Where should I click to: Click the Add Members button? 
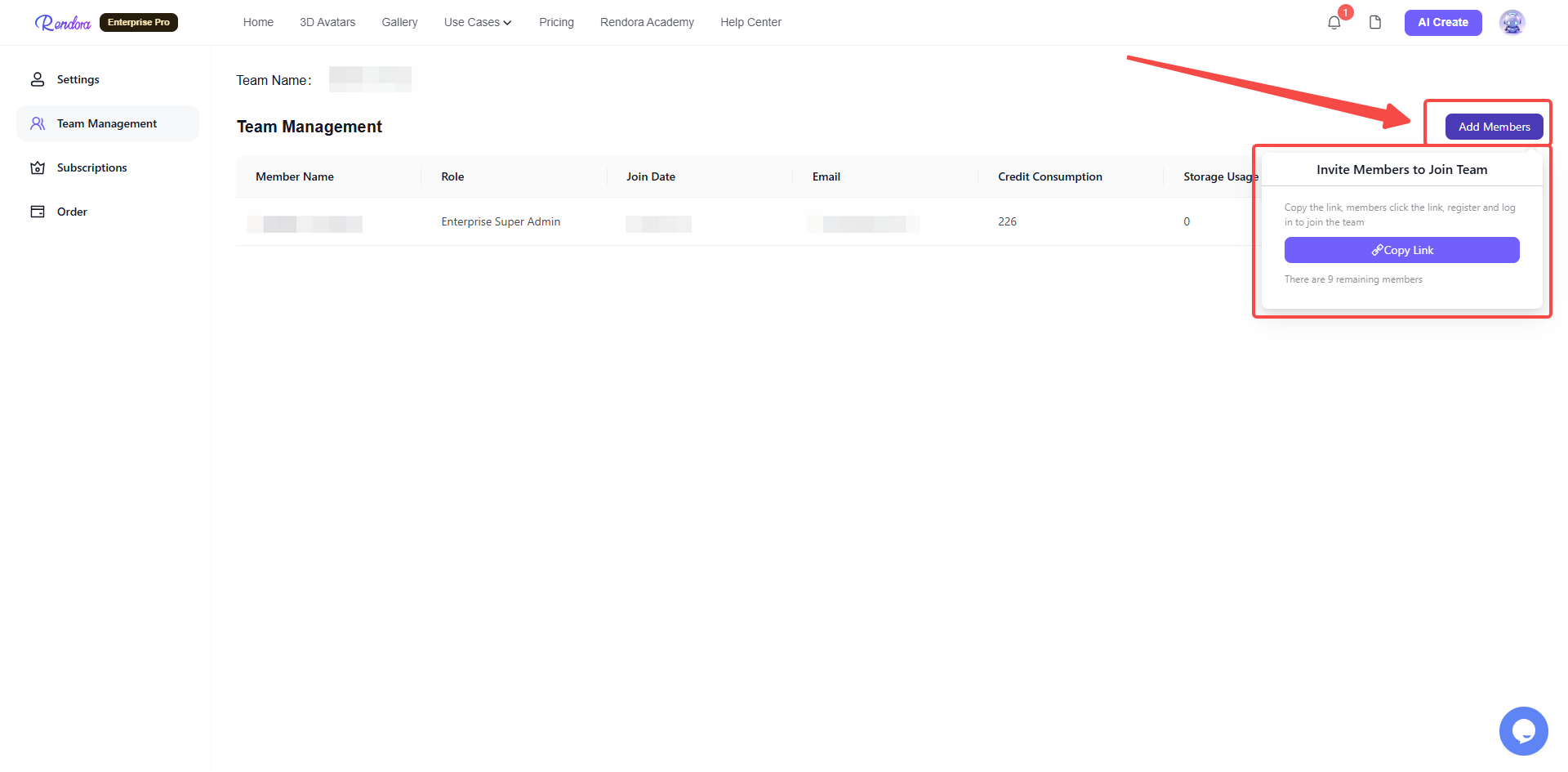point(1494,127)
